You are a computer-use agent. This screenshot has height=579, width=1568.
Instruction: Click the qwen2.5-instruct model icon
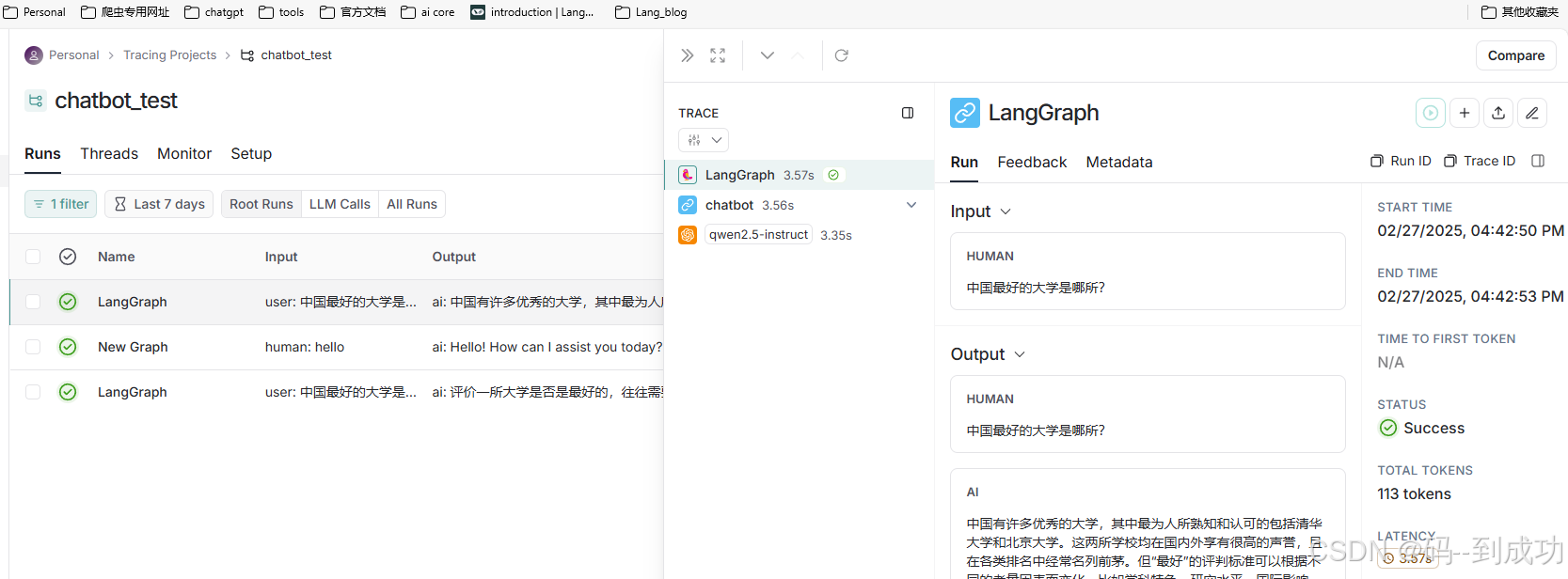click(688, 235)
